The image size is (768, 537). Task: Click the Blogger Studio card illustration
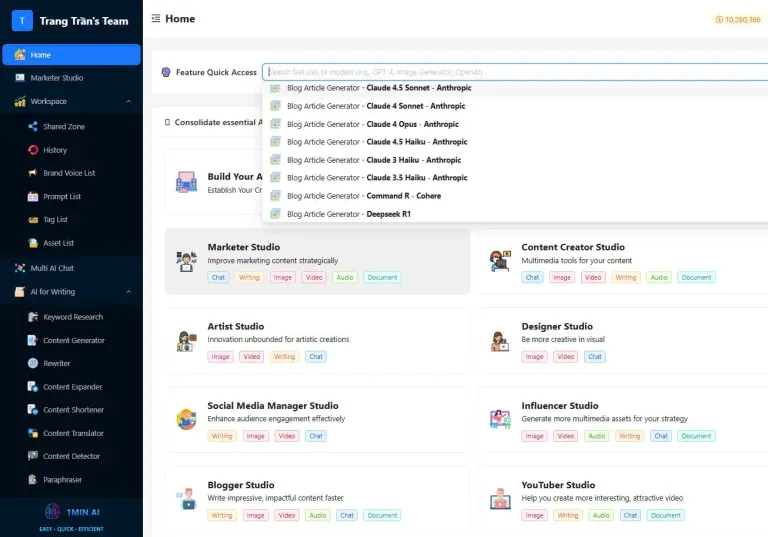[x=186, y=499]
